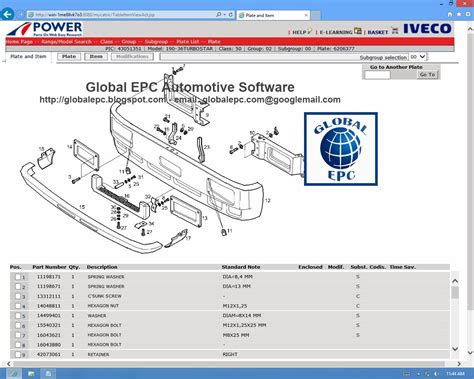Close the 'Plate and Item' browser tab
Viewport: 474px width, 379px height.
[x=306, y=15]
